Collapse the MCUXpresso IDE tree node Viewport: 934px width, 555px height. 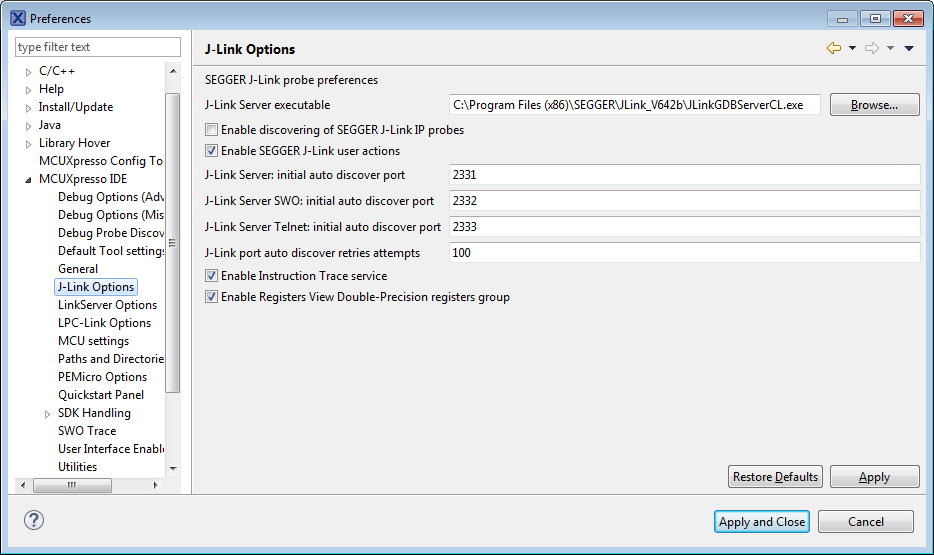click(28, 180)
